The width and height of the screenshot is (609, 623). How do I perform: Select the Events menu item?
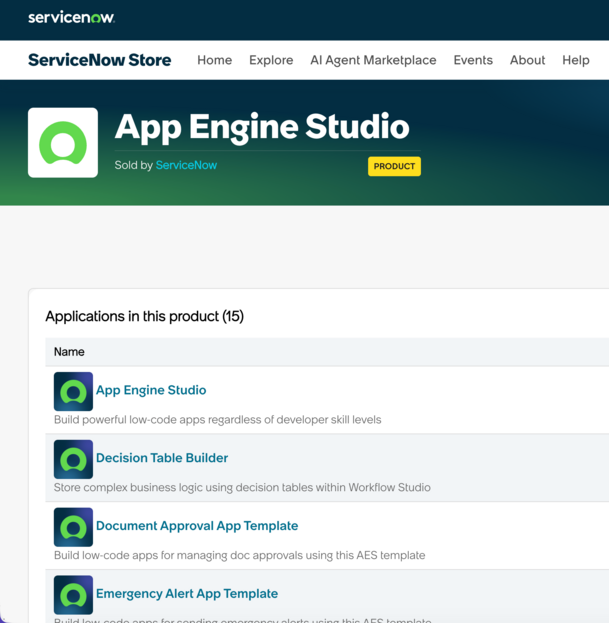473,60
